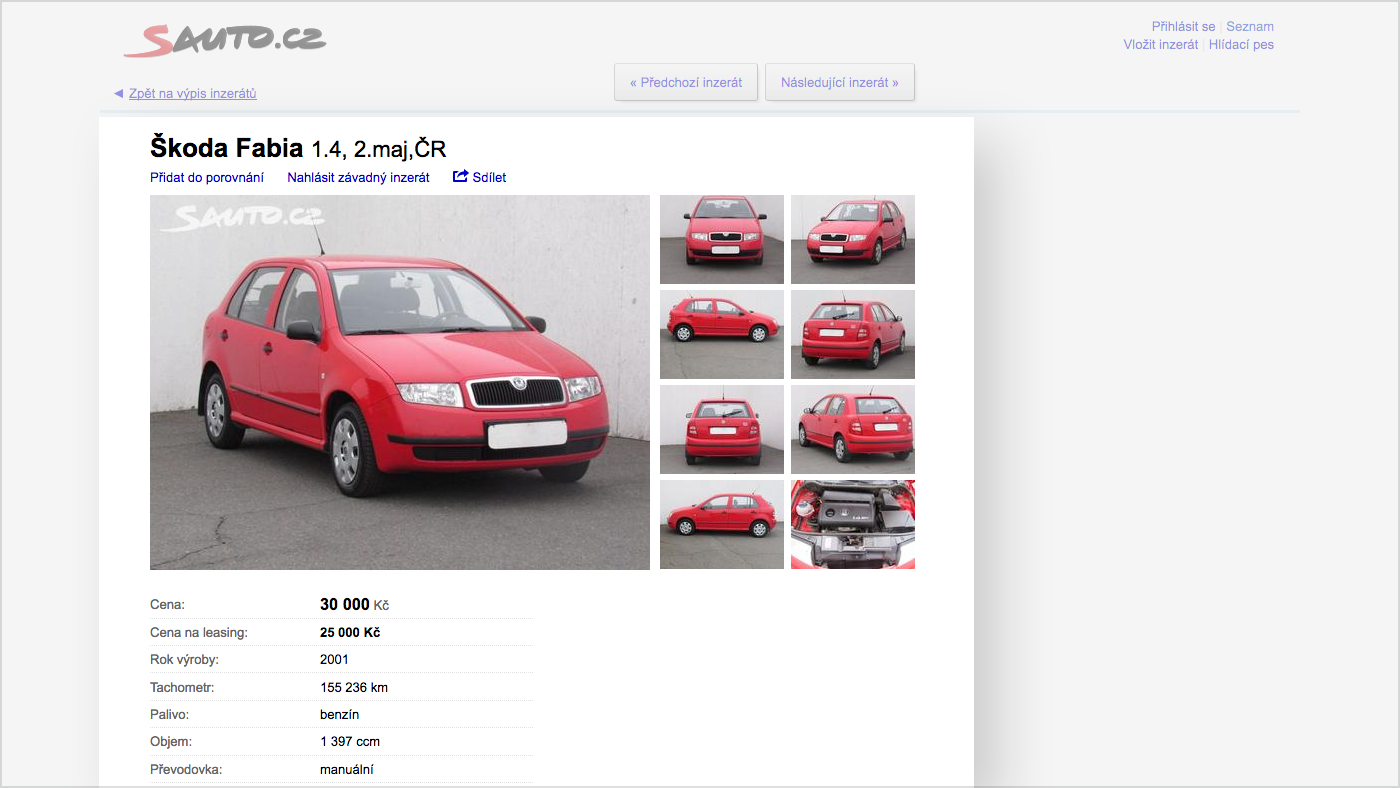1400x788 pixels.
Task: Click Nahlásit závadný inzerát link
Action: click(x=358, y=177)
